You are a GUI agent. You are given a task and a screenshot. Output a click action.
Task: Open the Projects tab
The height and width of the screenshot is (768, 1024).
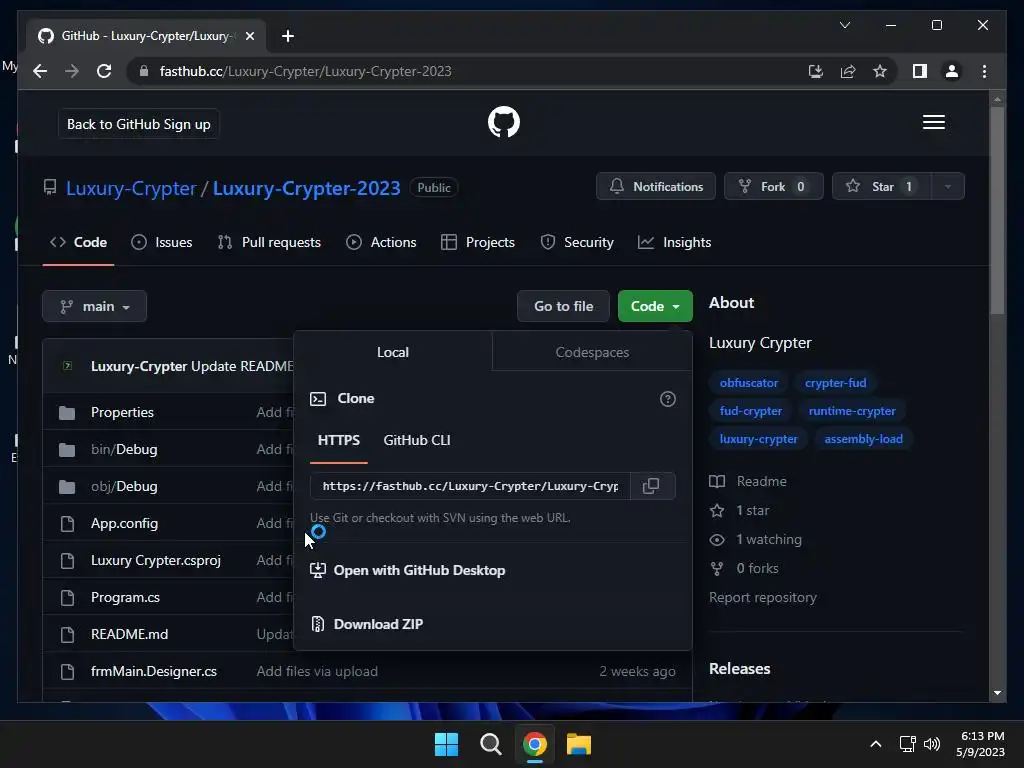pos(478,242)
